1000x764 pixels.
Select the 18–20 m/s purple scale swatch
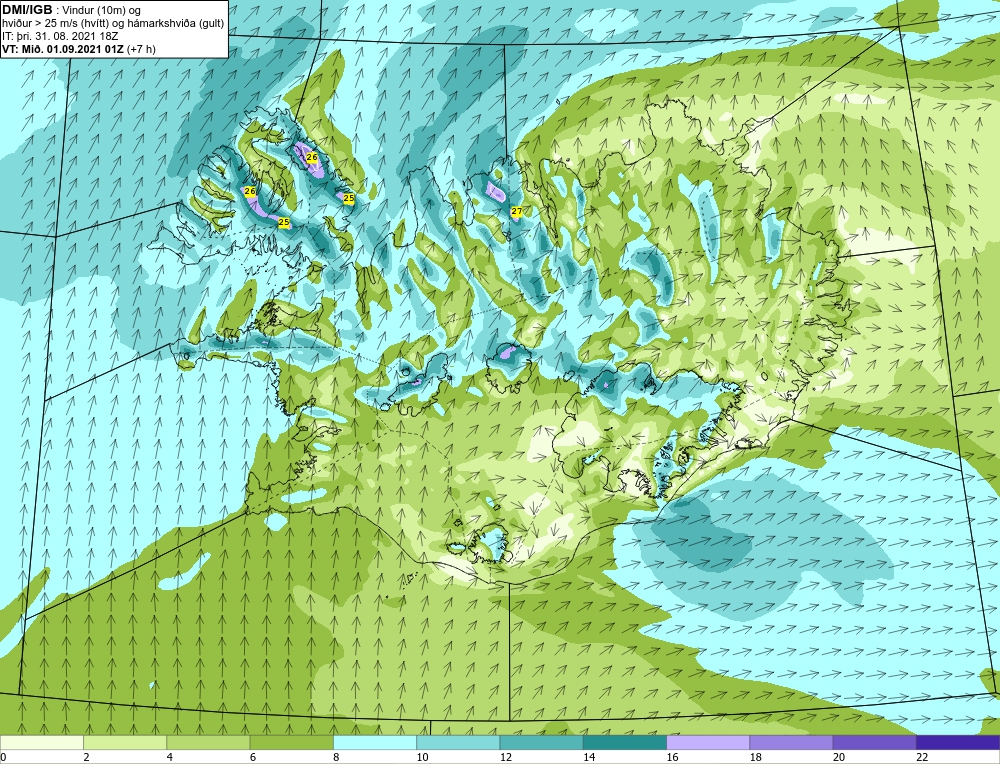click(x=791, y=742)
